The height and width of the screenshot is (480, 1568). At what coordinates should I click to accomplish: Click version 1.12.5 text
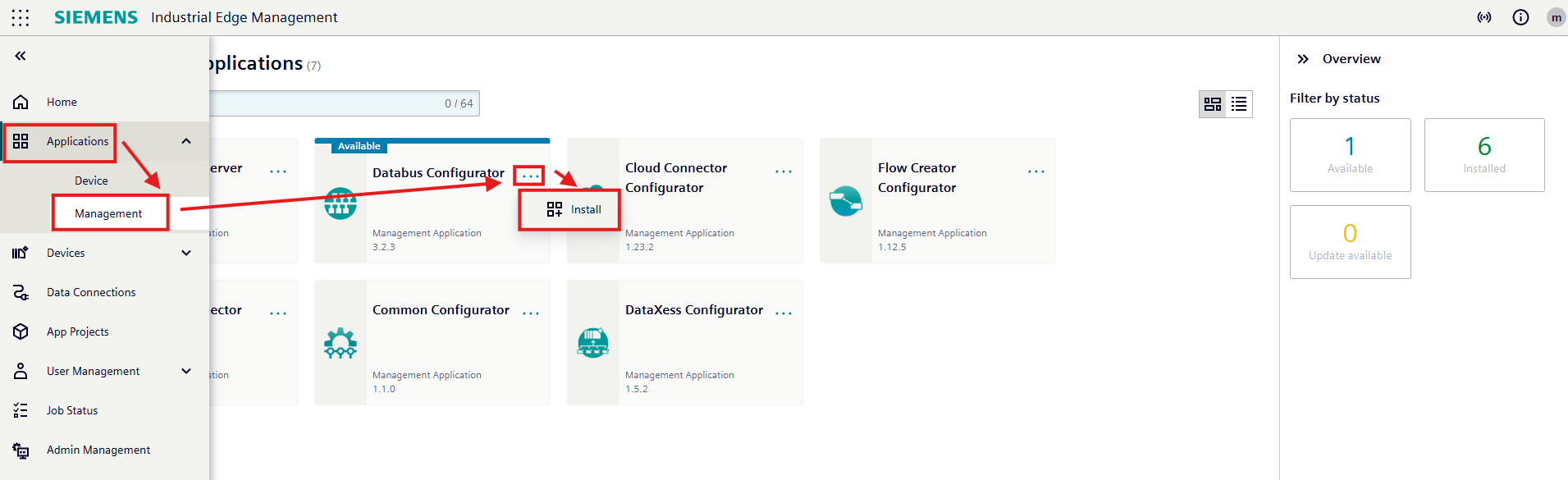892,247
